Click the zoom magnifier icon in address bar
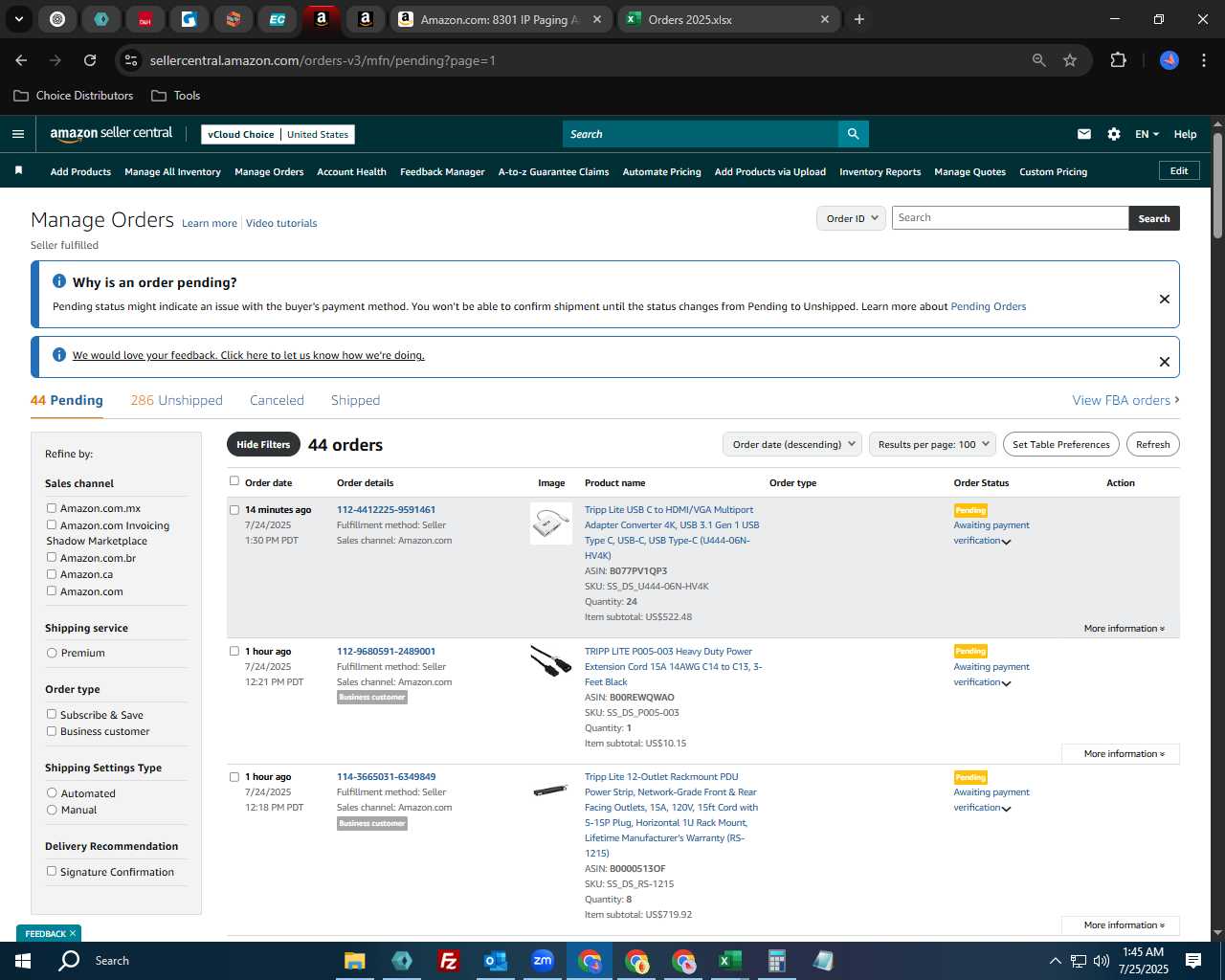Image resolution: width=1225 pixels, height=980 pixels. tap(1039, 60)
